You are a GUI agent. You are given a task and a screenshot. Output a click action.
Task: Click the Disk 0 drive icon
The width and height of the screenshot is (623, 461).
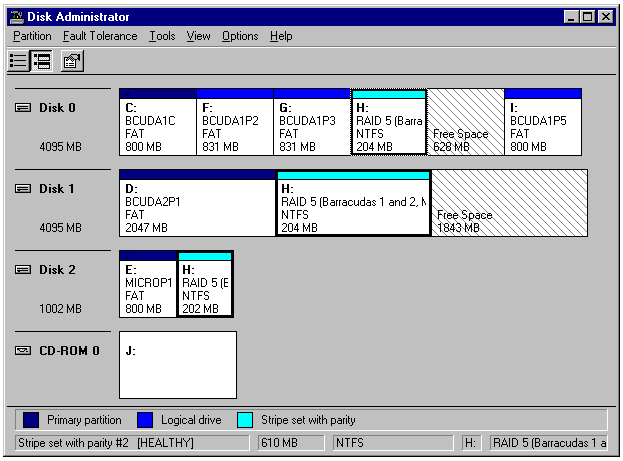tap(23, 108)
